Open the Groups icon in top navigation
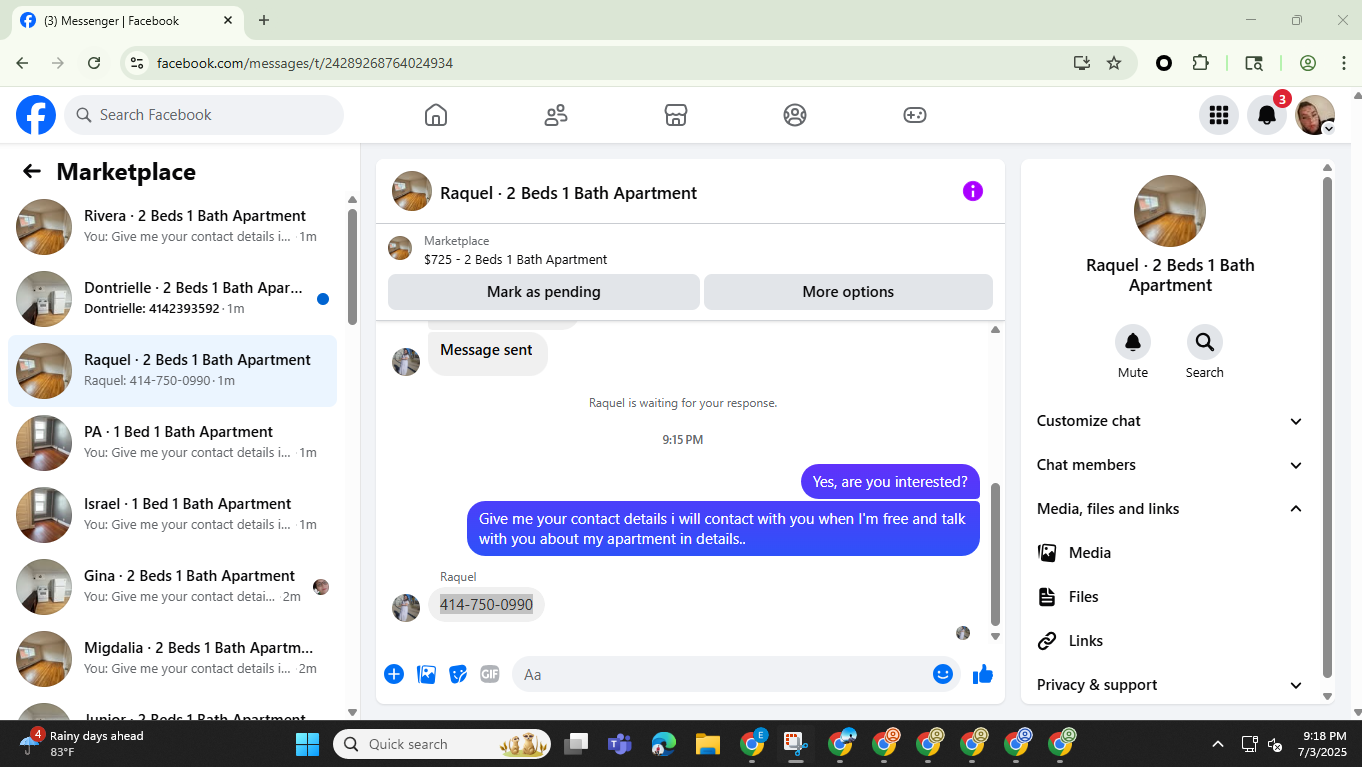Viewport: 1362px width, 767px height. point(795,115)
